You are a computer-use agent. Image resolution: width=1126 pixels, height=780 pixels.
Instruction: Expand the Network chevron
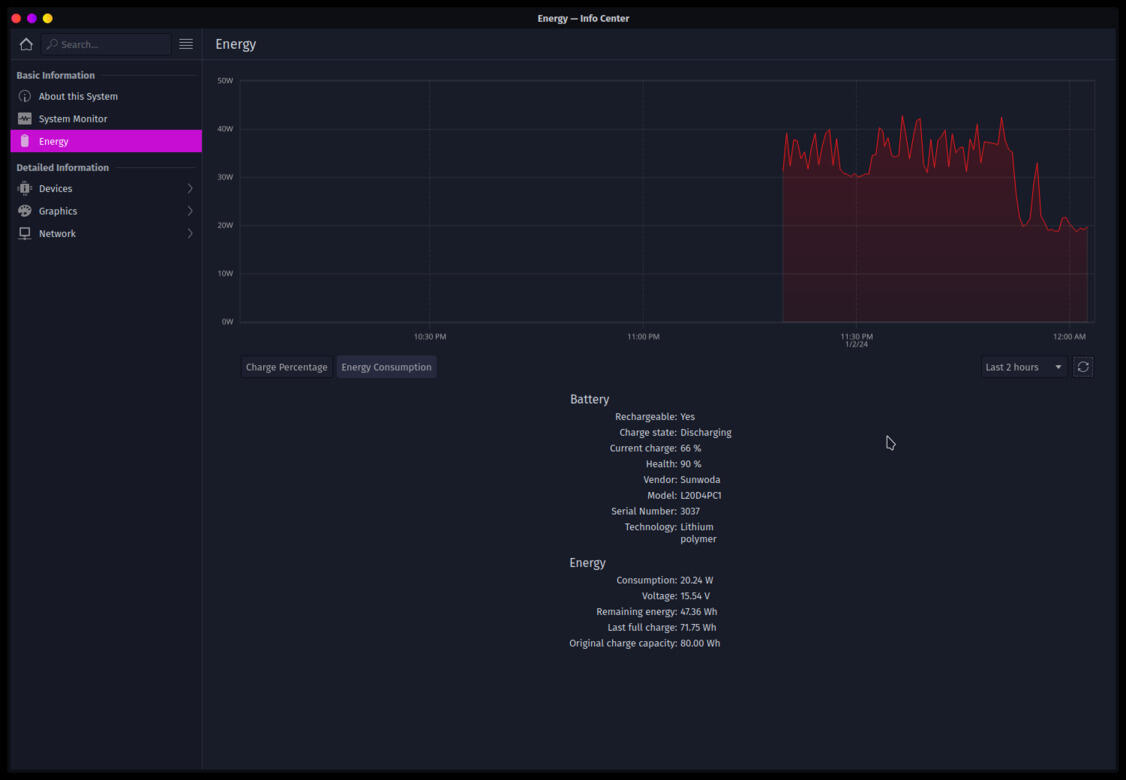click(190, 233)
